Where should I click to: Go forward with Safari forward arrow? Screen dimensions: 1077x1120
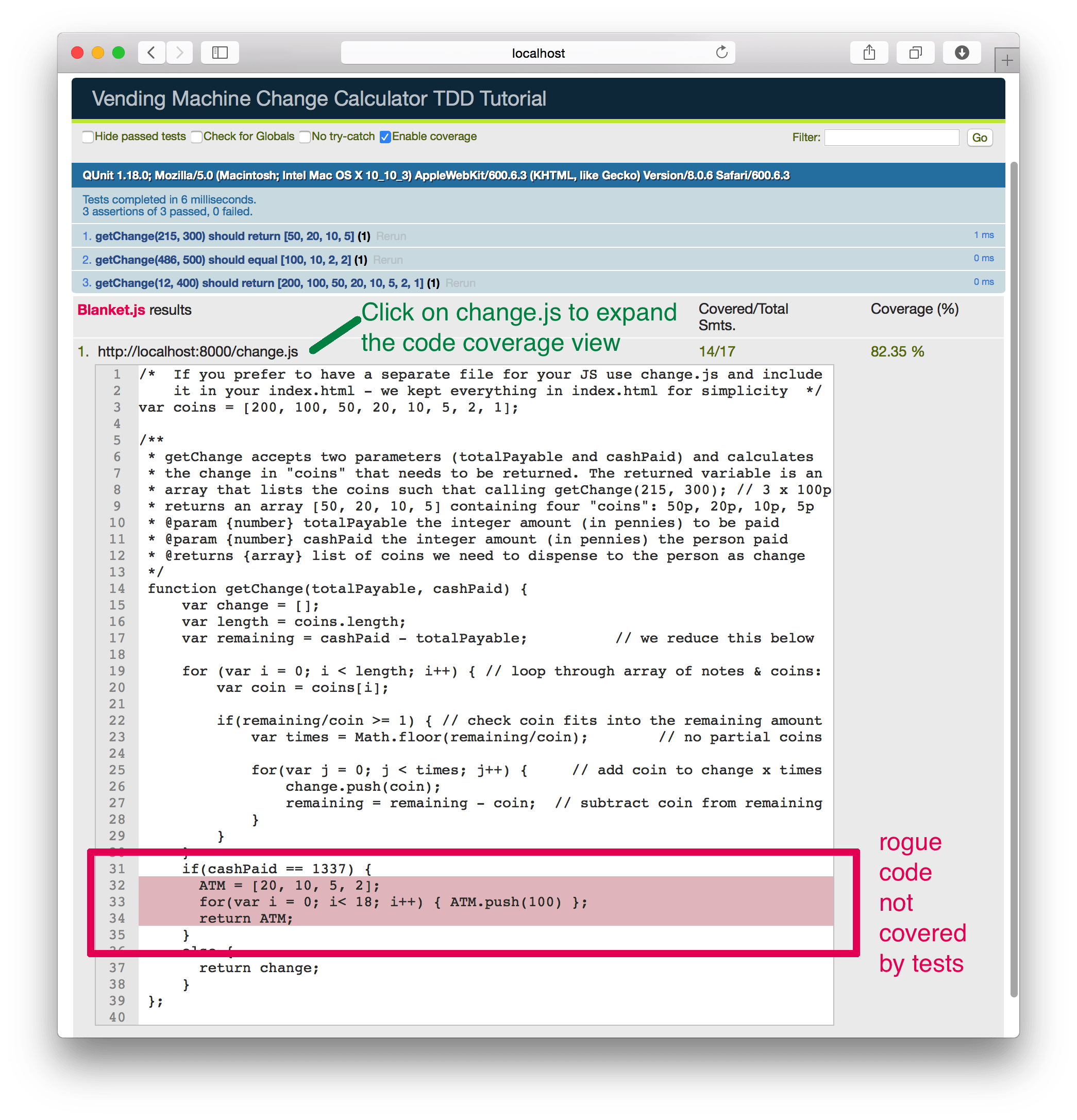pyautogui.click(x=179, y=53)
